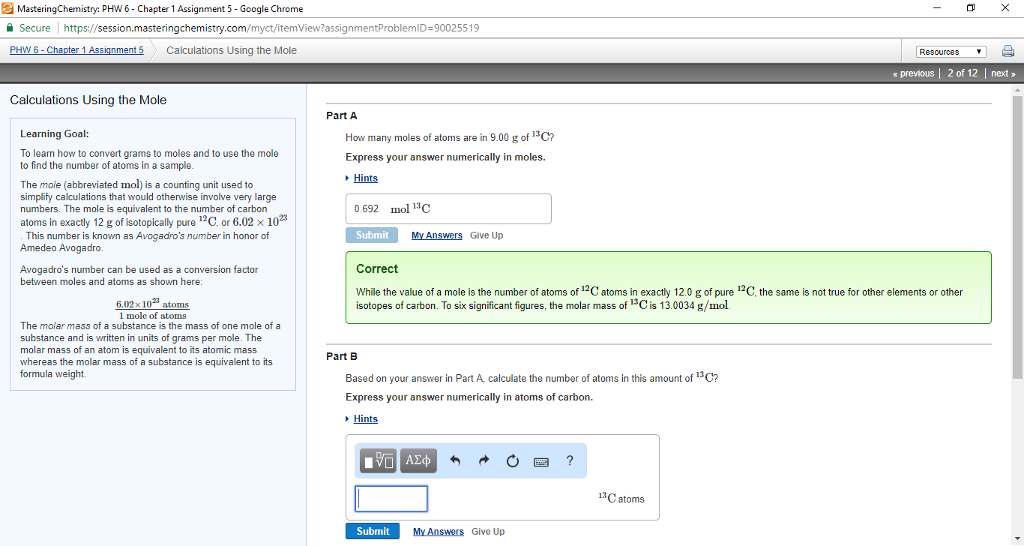Click Give Up under Part A
This screenshot has height=546, width=1024.
pyautogui.click(x=487, y=235)
